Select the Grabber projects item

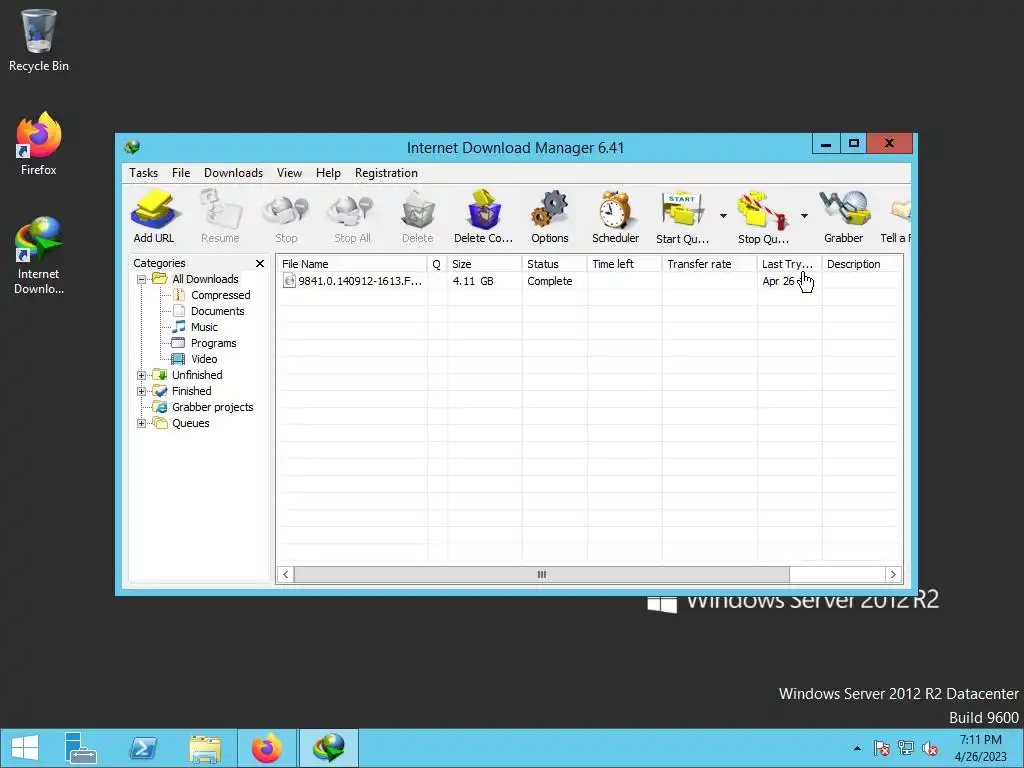tap(212, 408)
